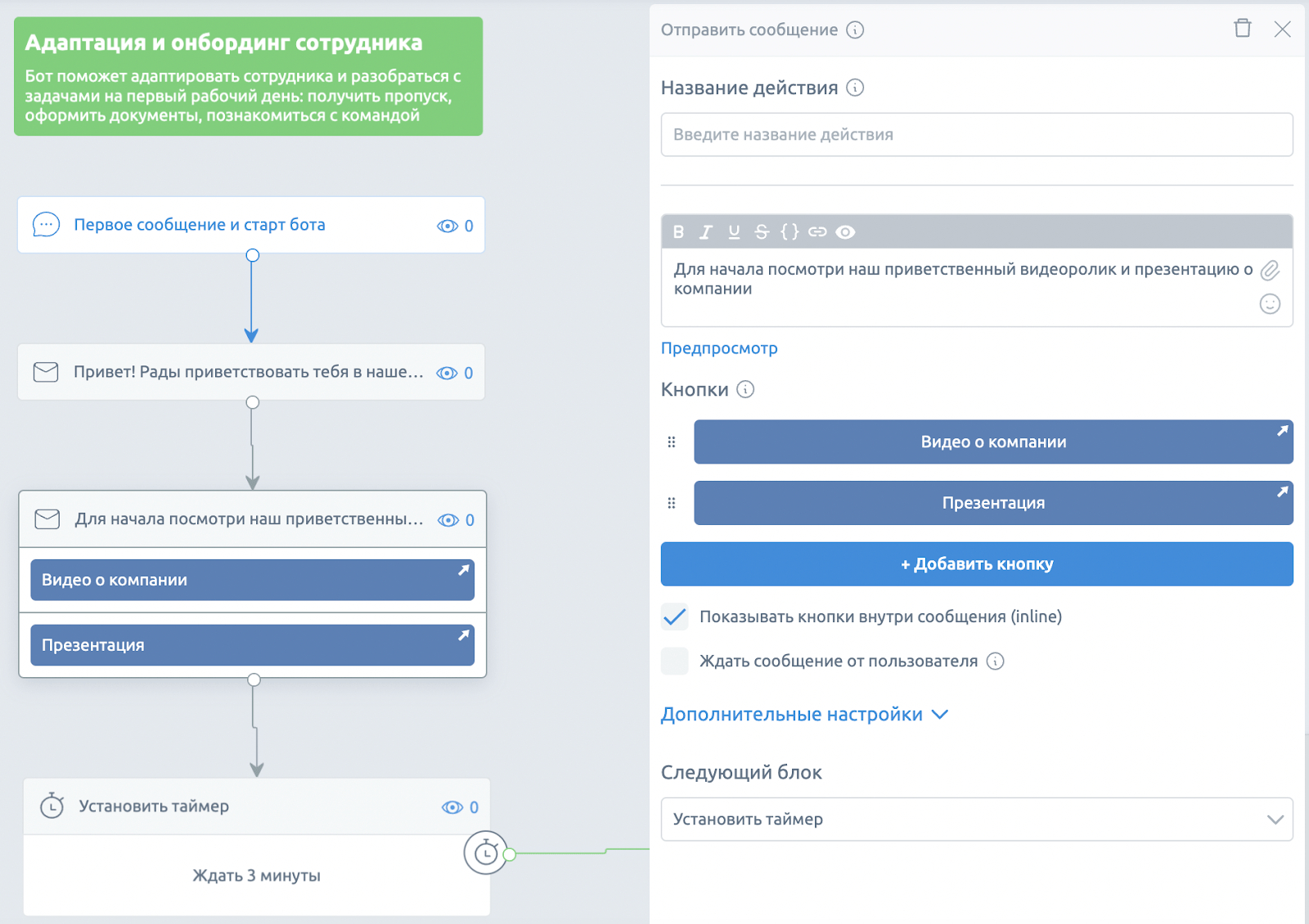Click drag handle next to Презентация button
Viewport: 1309px width, 924px height.
672,503
